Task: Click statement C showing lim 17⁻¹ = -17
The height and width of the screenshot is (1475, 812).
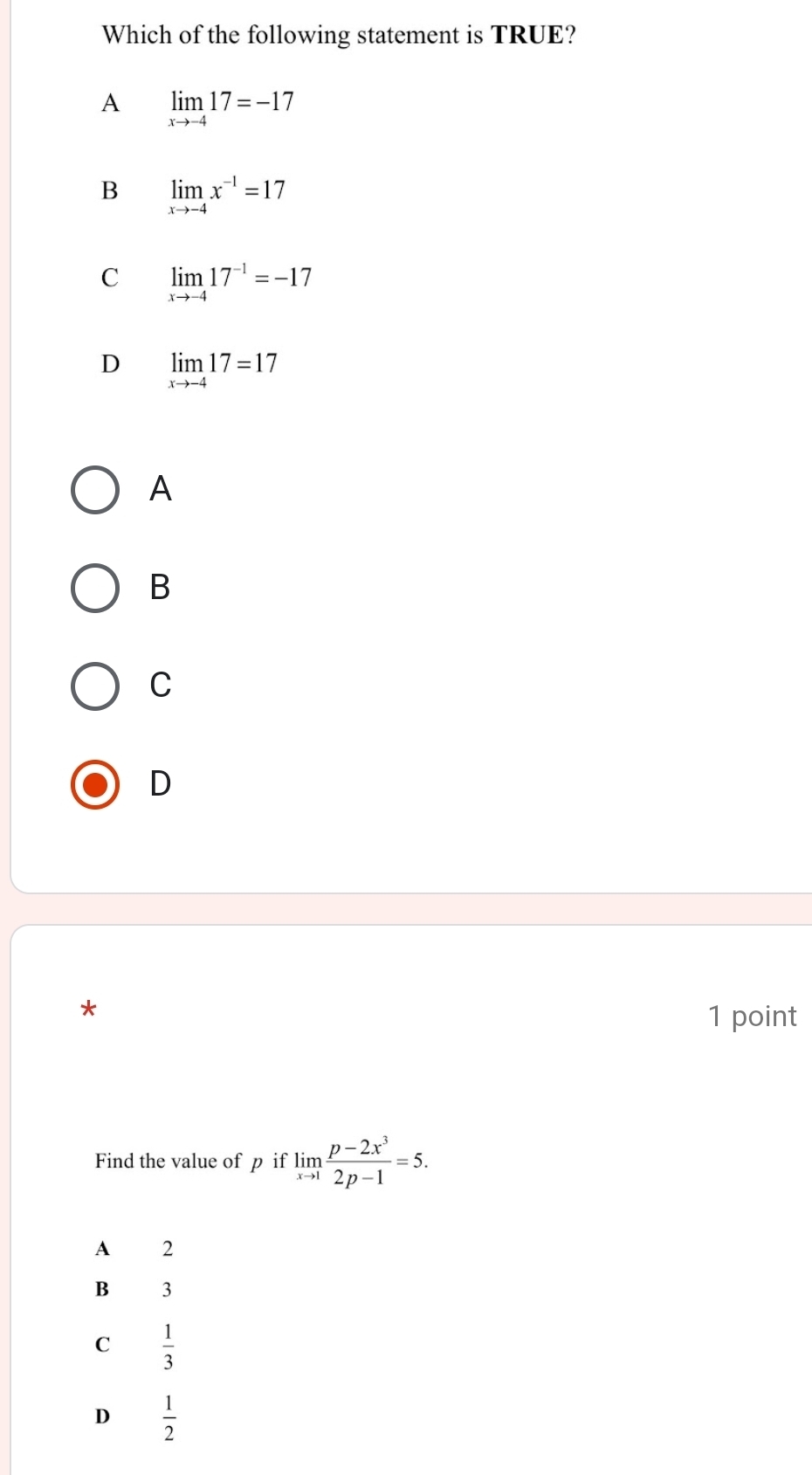Action: pyautogui.click(x=207, y=282)
